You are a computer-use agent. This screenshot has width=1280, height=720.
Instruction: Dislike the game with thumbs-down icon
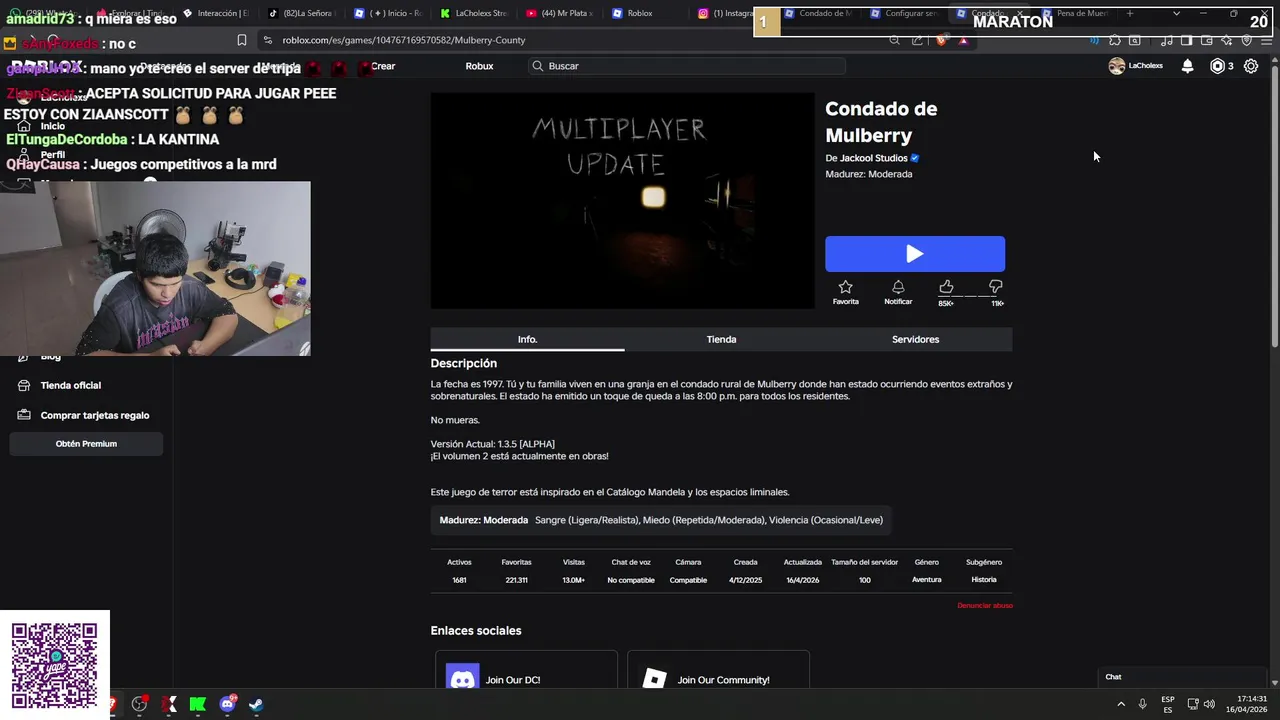(996, 287)
